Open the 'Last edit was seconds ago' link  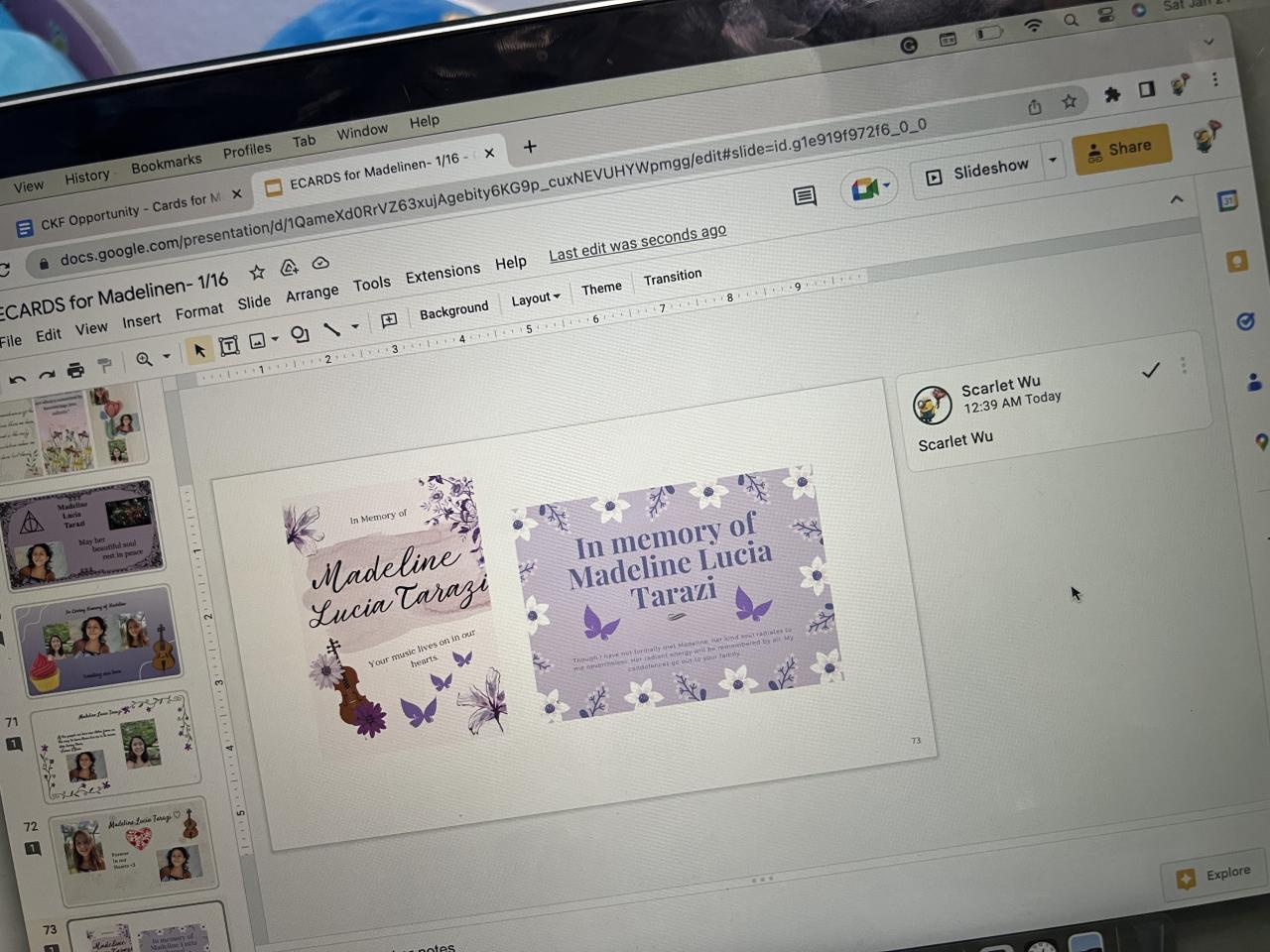[637, 244]
